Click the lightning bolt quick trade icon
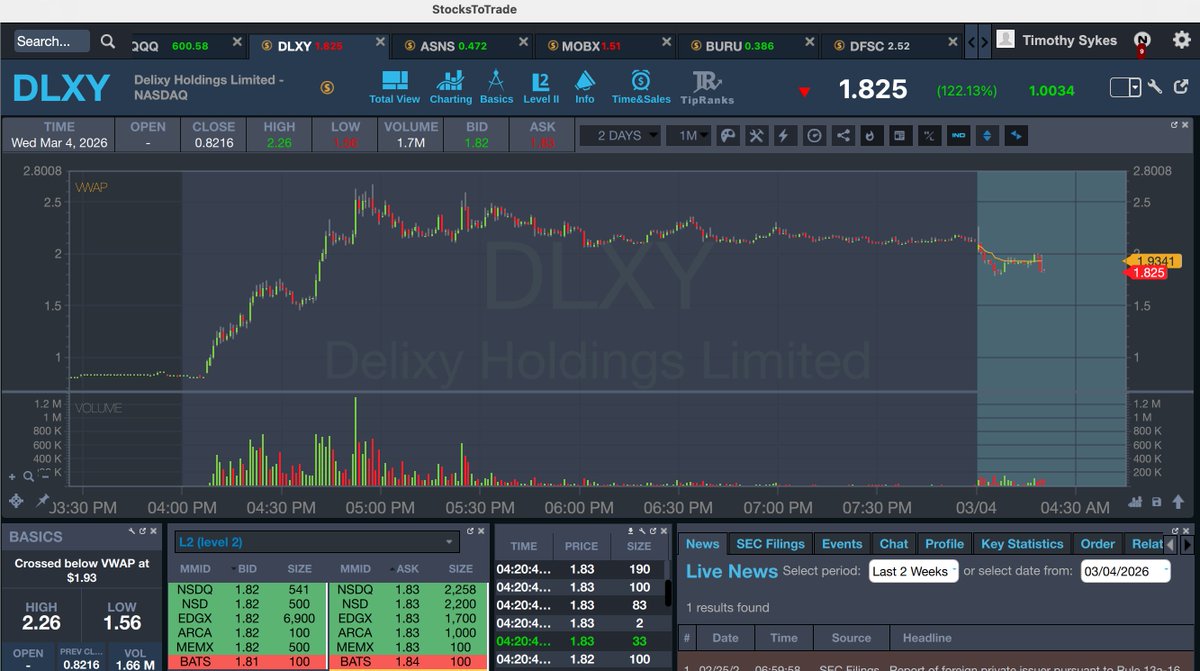Viewport: 1200px width, 671px height. tap(783, 135)
